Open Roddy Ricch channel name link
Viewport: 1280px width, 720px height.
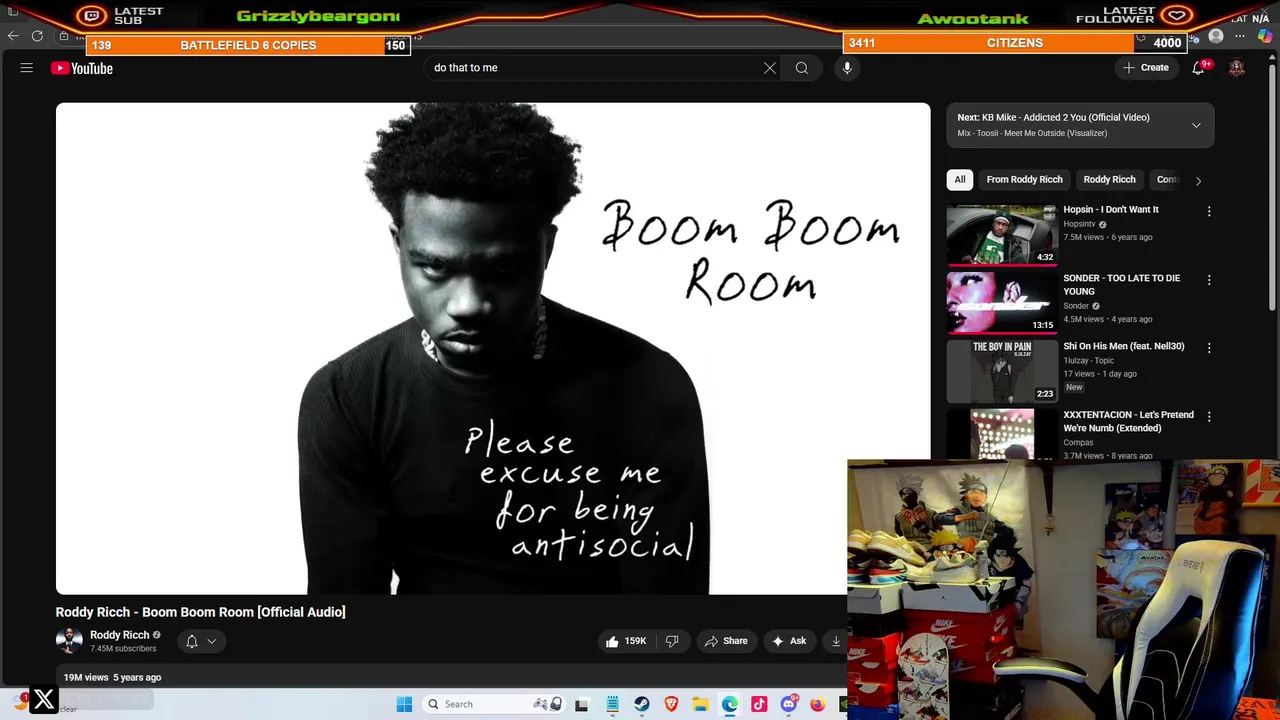tap(119, 635)
